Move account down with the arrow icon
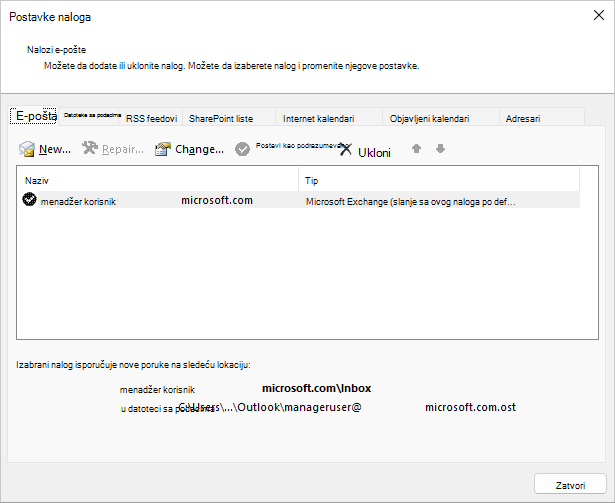The image size is (615, 503). click(x=440, y=149)
